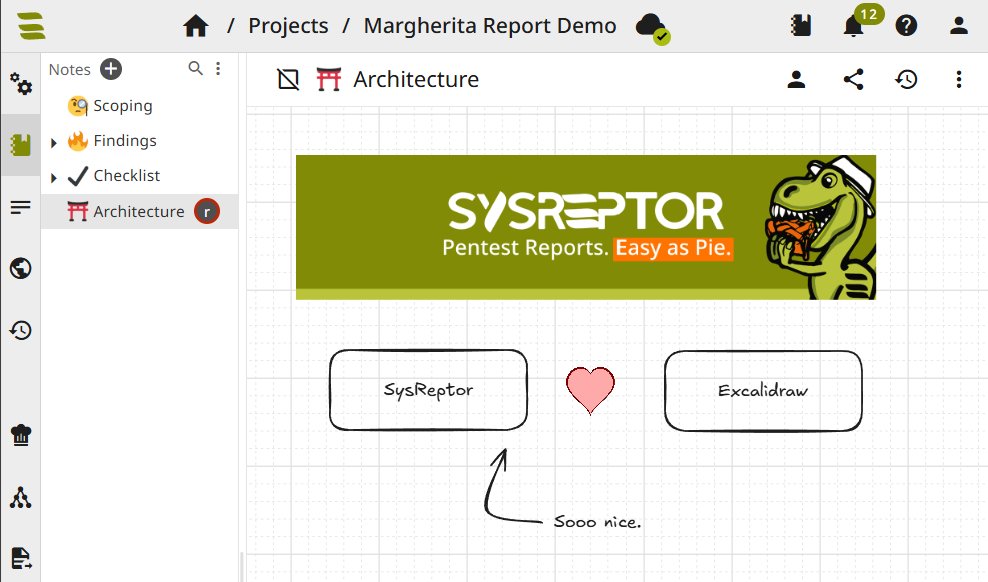Viewport: 988px width, 582px height.
Task: Change the torii gate note emoji icon
Action: click(328, 79)
